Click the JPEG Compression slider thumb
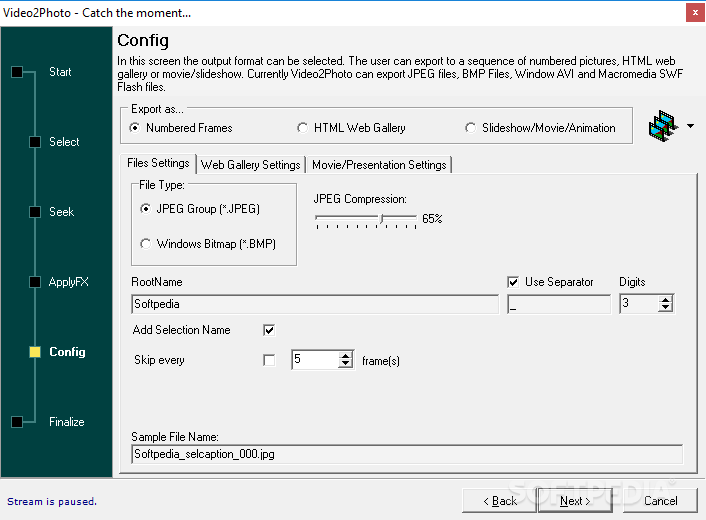The height and width of the screenshot is (520, 706). [x=382, y=219]
